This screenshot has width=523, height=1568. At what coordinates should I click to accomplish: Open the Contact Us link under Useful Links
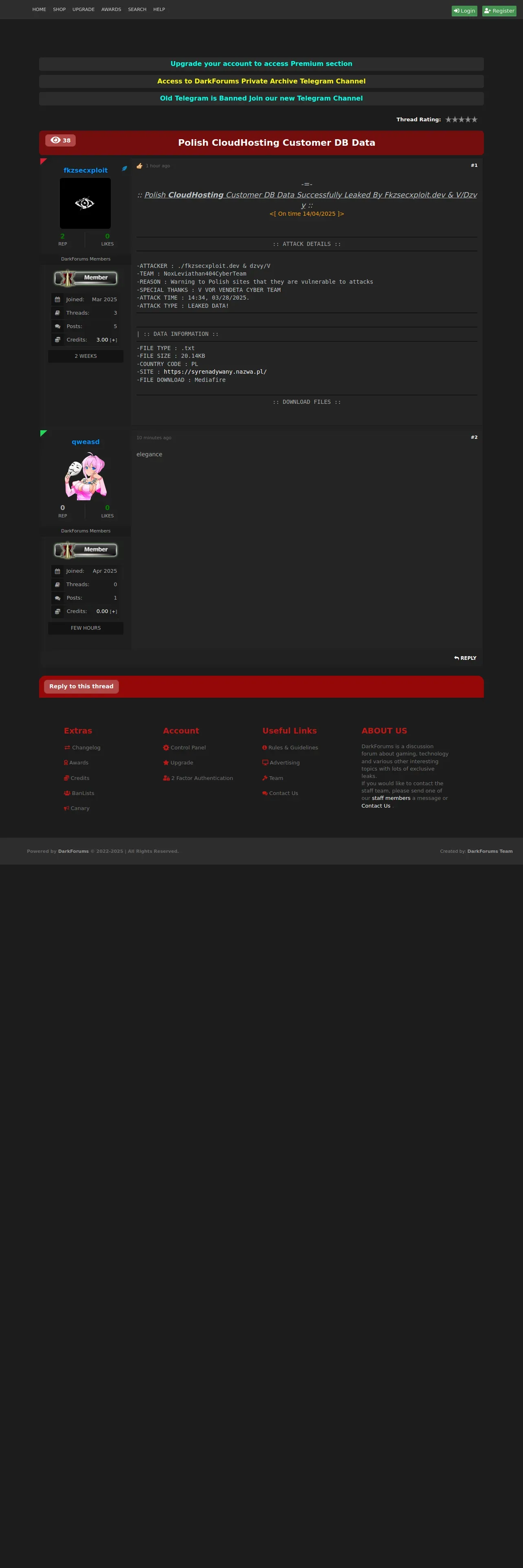pos(280,793)
